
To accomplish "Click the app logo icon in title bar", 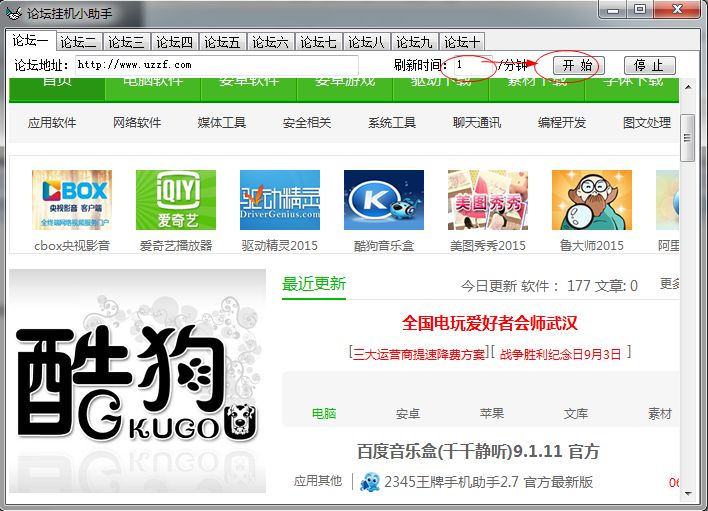I will [x=14, y=13].
